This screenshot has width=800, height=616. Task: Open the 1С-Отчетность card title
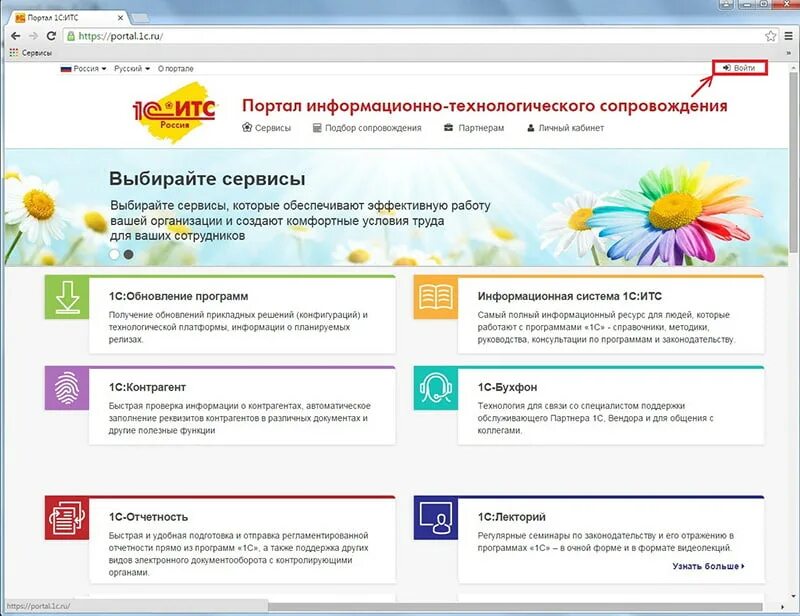click(x=148, y=517)
